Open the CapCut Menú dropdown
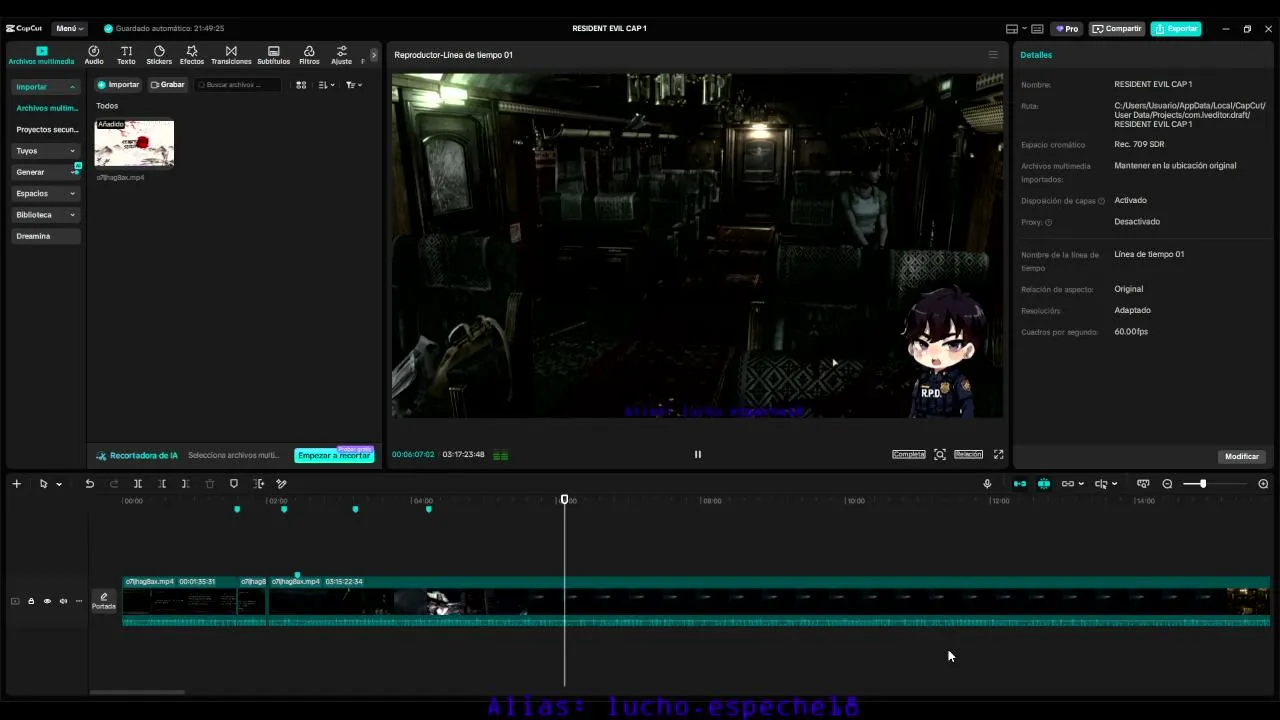The height and width of the screenshot is (720, 1280). (x=69, y=28)
